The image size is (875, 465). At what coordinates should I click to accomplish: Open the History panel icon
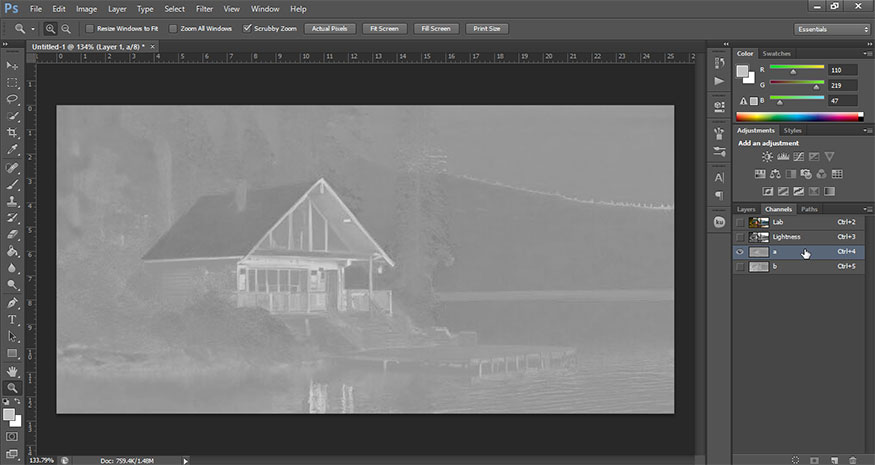coord(719,63)
